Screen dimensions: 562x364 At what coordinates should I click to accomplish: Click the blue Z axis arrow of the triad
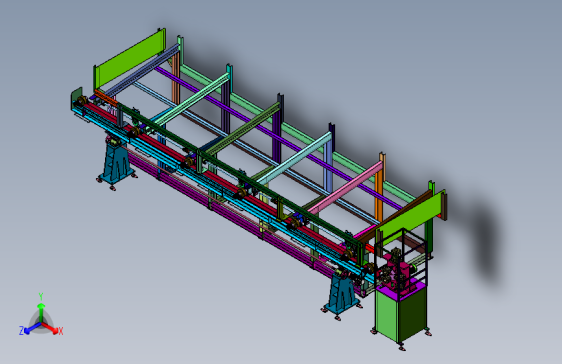[32, 328]
